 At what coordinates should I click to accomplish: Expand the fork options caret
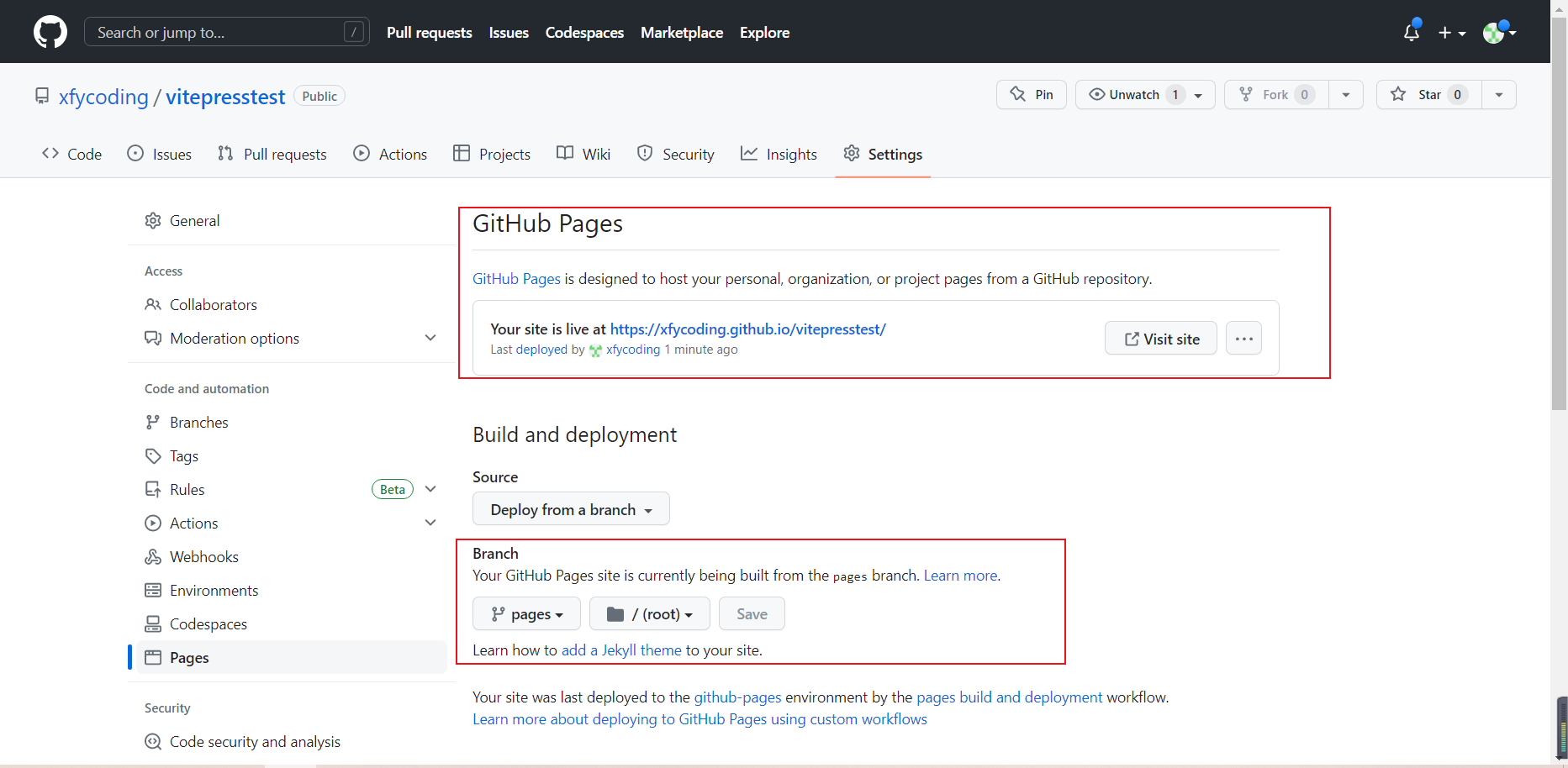tap(1346, 95)
